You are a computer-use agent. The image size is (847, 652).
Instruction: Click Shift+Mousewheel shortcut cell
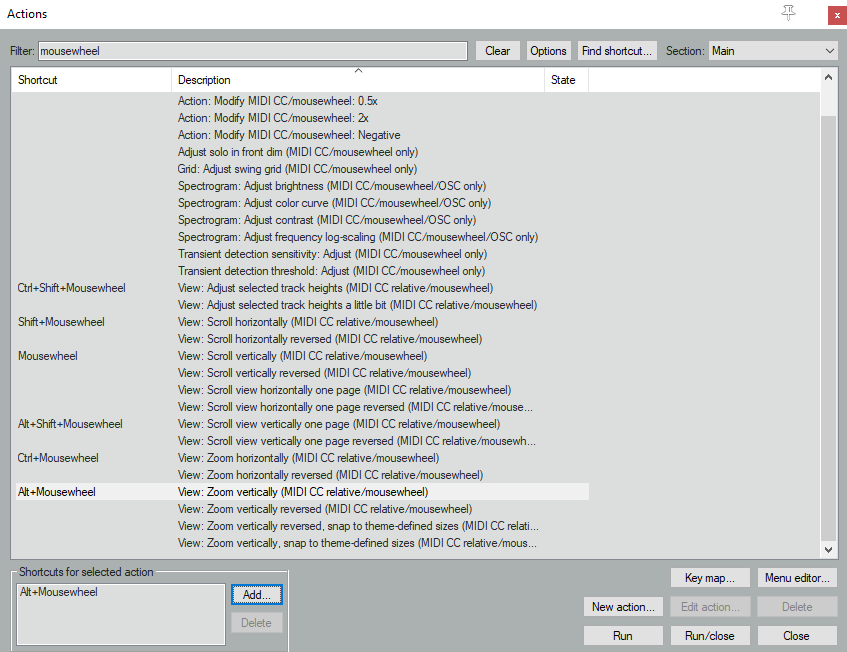pyautogui.click(x=61, y=322)
